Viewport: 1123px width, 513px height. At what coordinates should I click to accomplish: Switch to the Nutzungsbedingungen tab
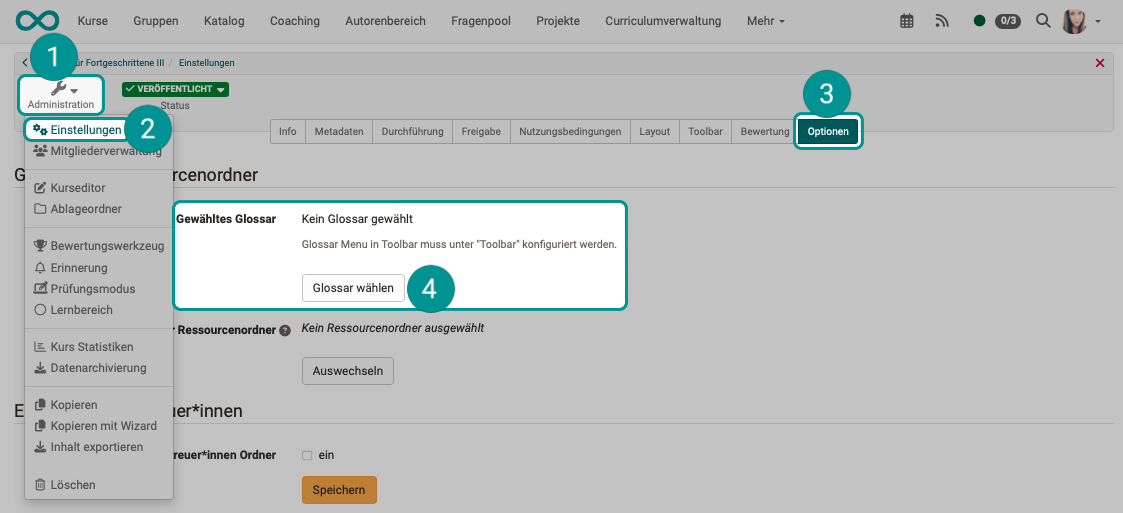point(570,132)
